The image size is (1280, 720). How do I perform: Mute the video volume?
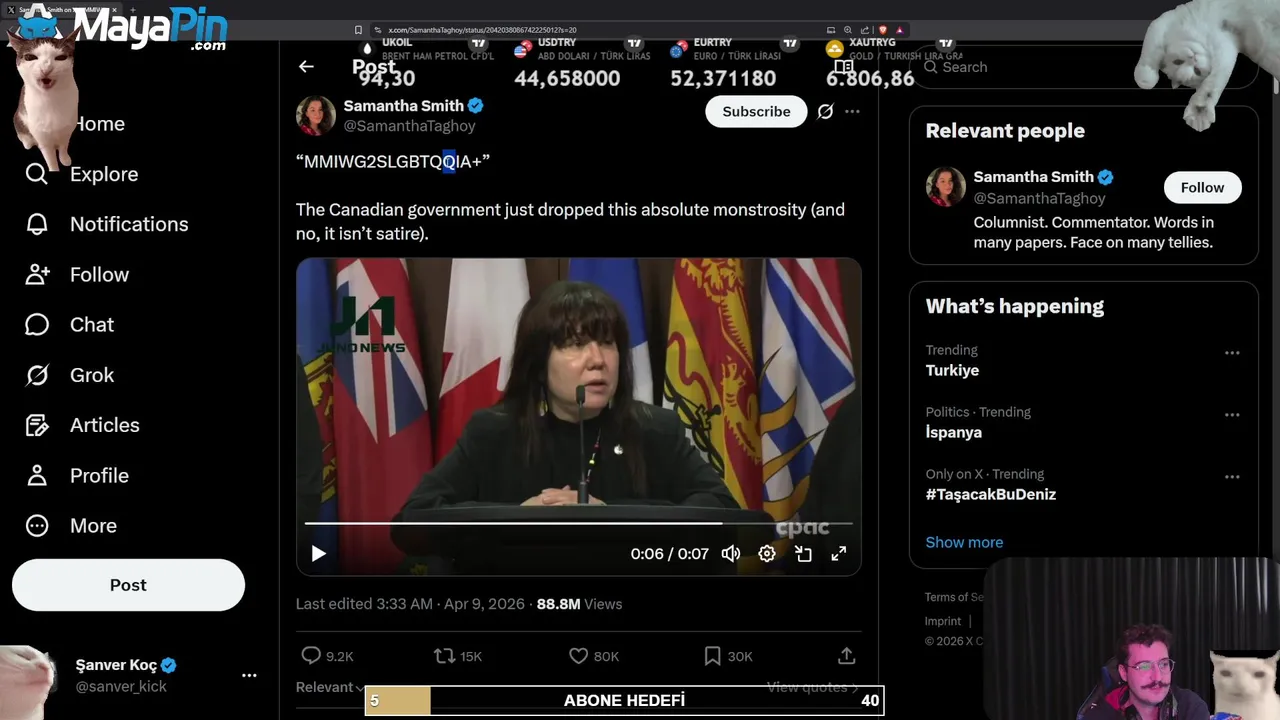pyautogui.click(x=731, y=553)
